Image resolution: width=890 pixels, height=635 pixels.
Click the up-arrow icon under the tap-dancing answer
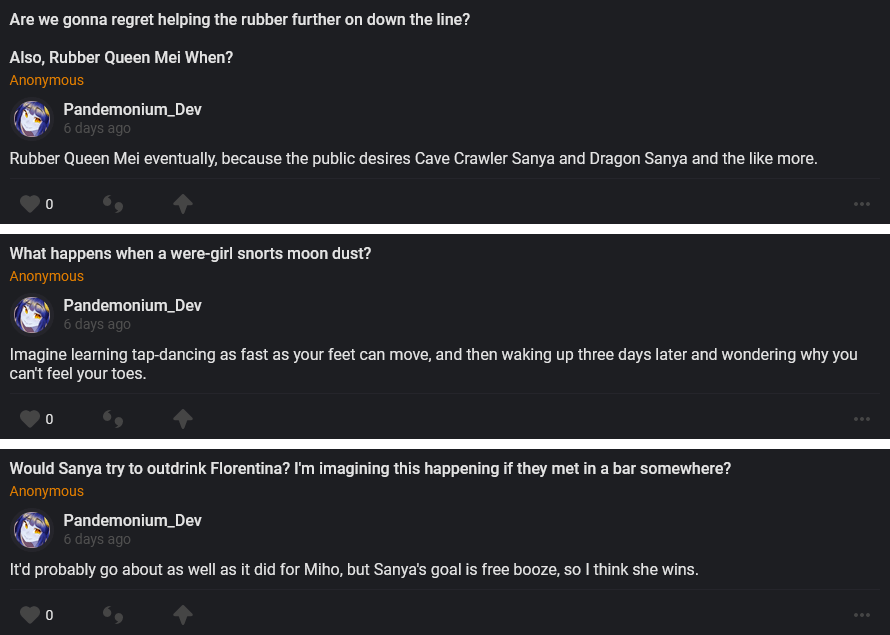click(x=182, y=419)
